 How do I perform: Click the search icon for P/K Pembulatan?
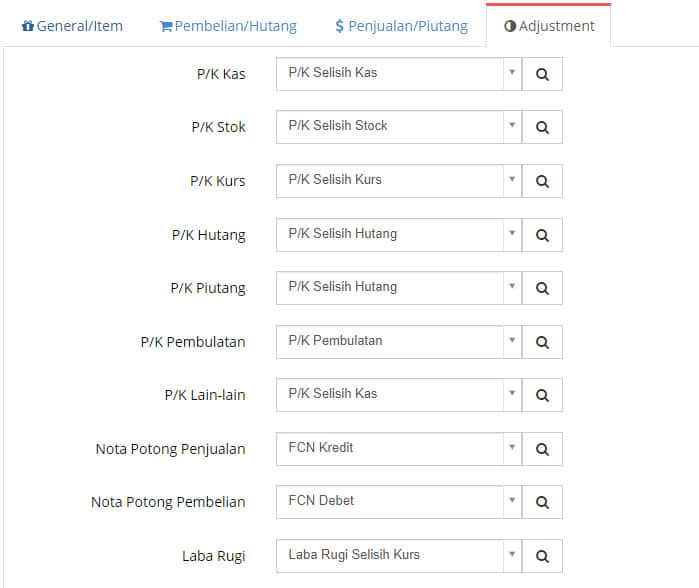[542, 342]
